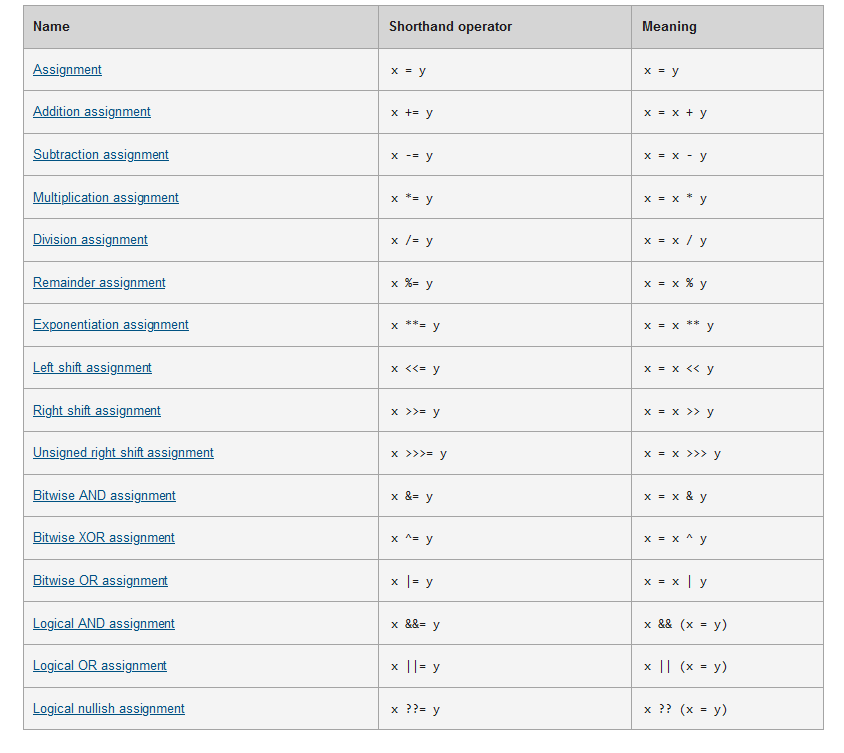The image size is (844, 753).
Task: Select Bitwise OR assignment link
Action: click(100, 581)
